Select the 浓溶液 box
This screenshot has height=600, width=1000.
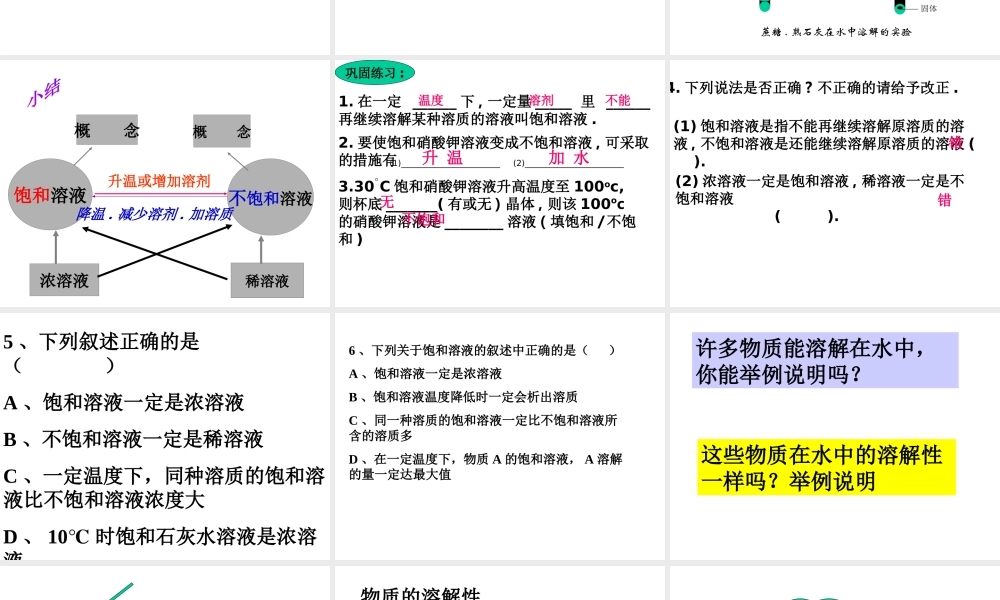pyautogui.click(x=64, y=280)
